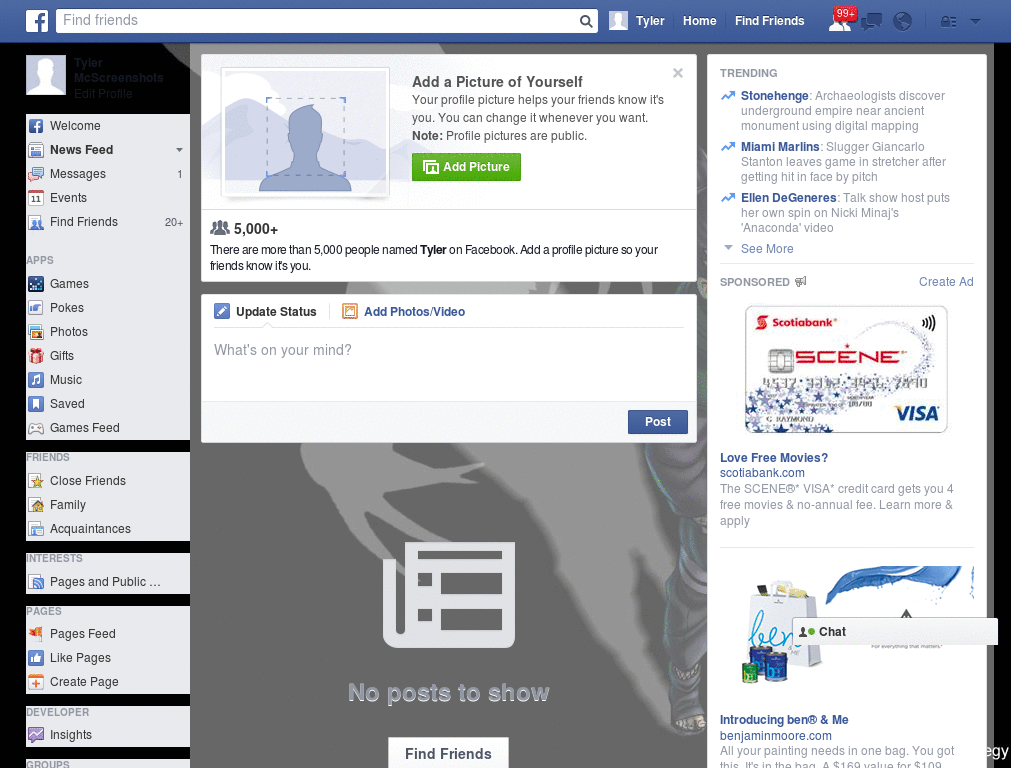Open the Saved bookmark icon

pos(36,404)
